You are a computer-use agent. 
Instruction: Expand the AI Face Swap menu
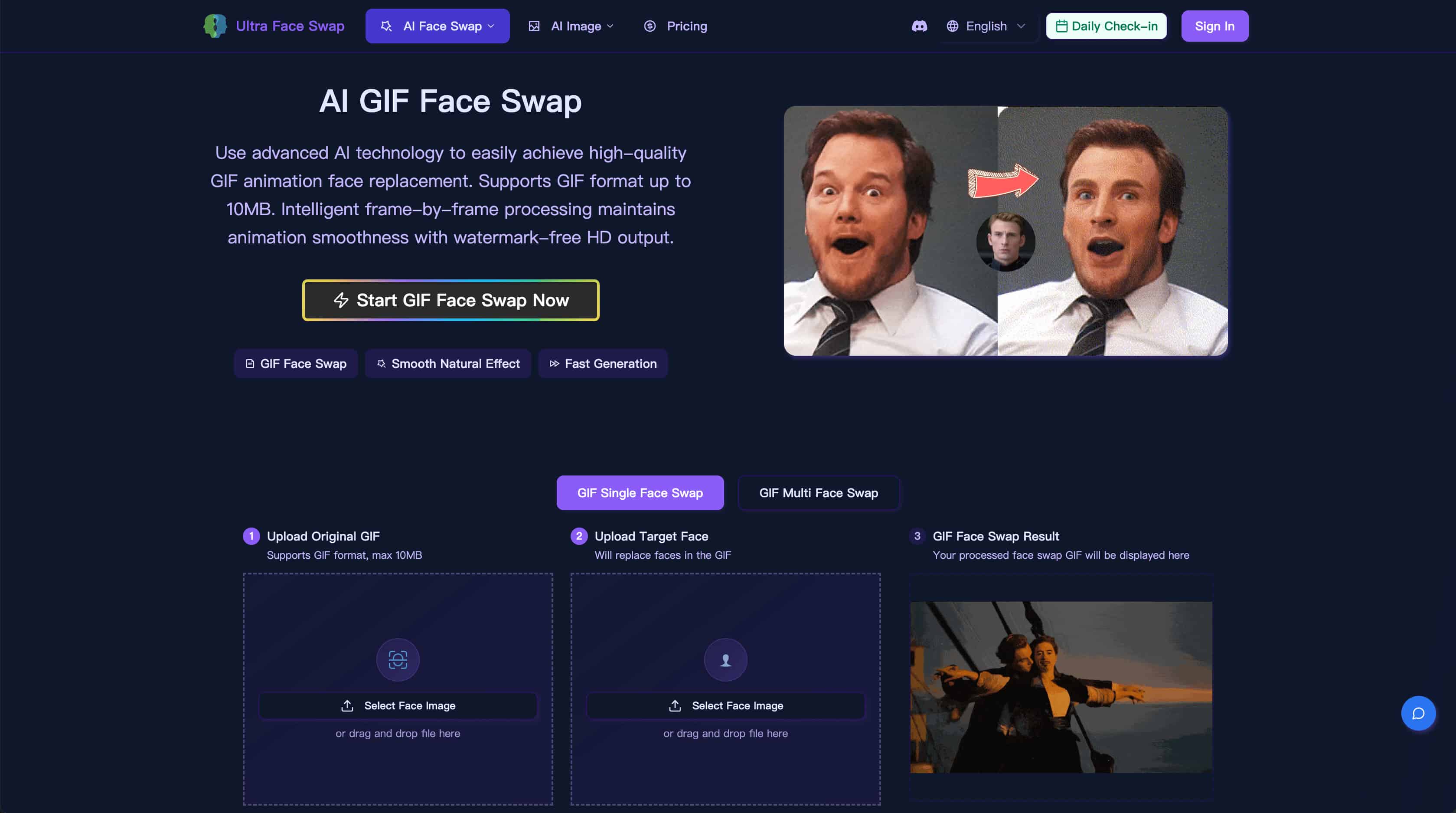click(x=437, y=26)
